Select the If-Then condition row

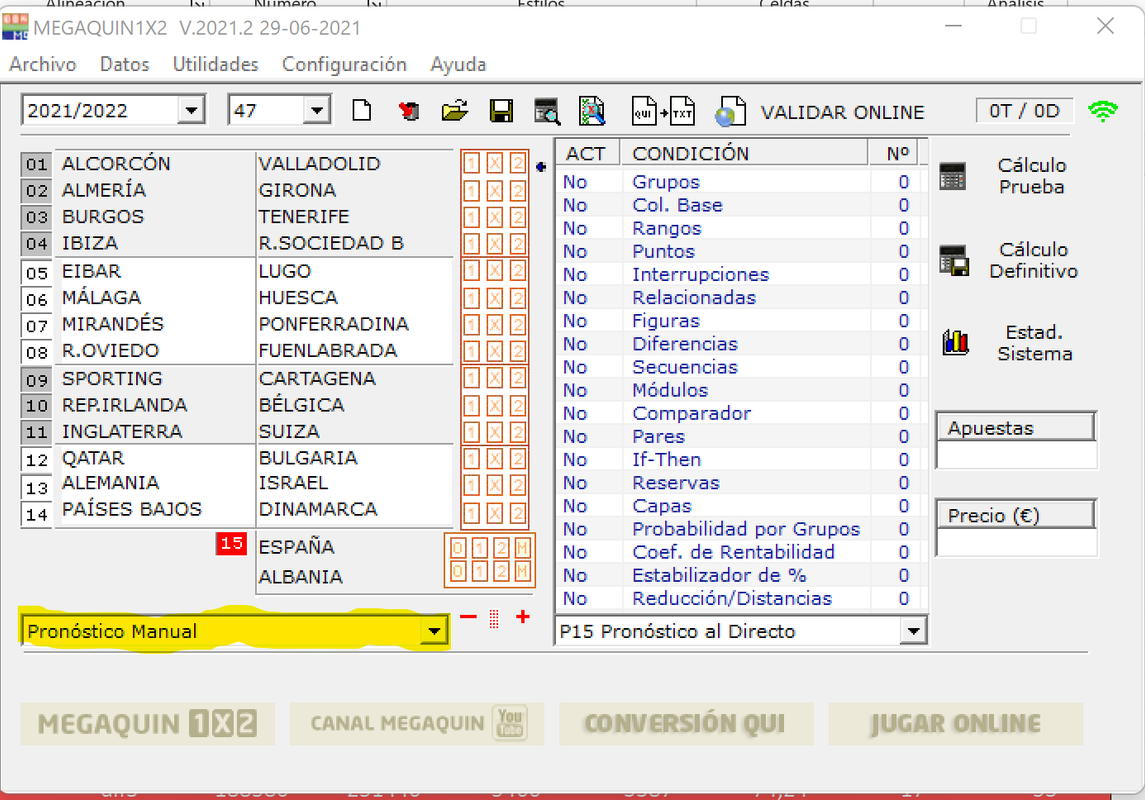740,459
